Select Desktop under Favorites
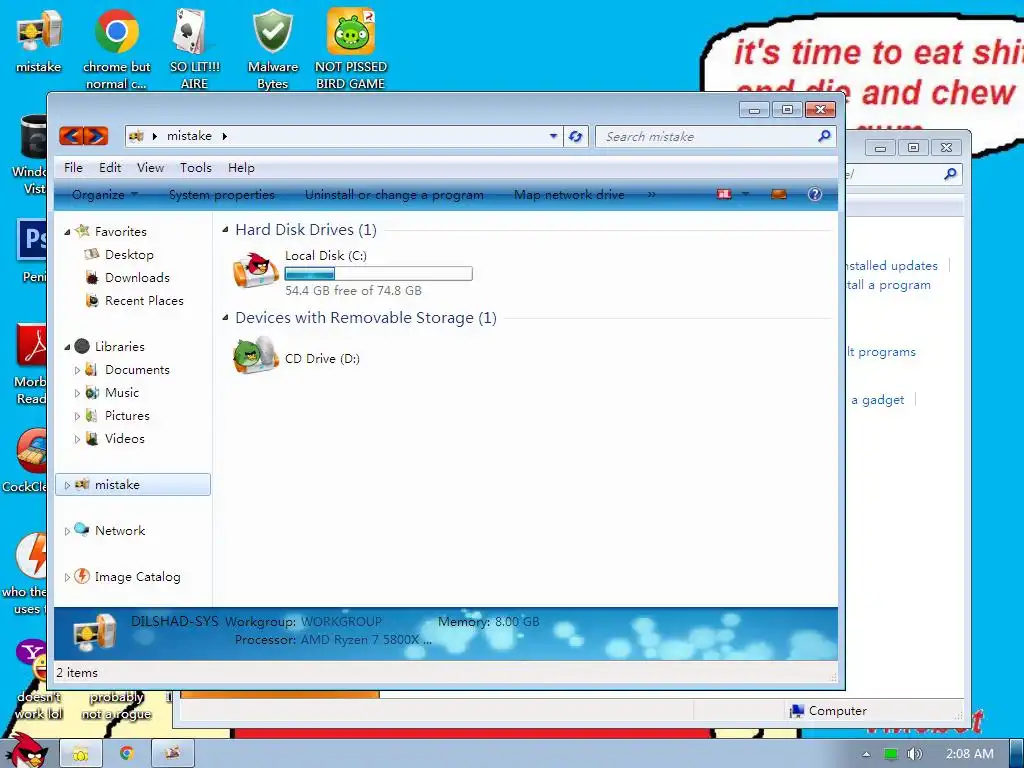Screen dimensions: 1024x768 click(129, 255)
